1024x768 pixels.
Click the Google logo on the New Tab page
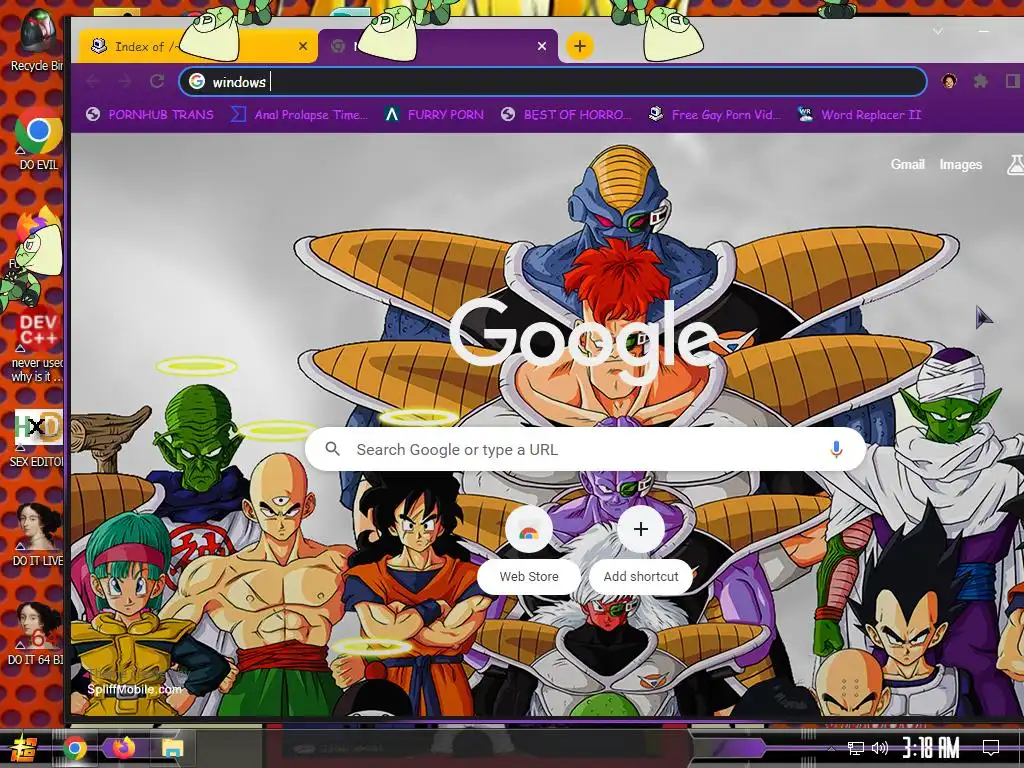tap(583, 340)
